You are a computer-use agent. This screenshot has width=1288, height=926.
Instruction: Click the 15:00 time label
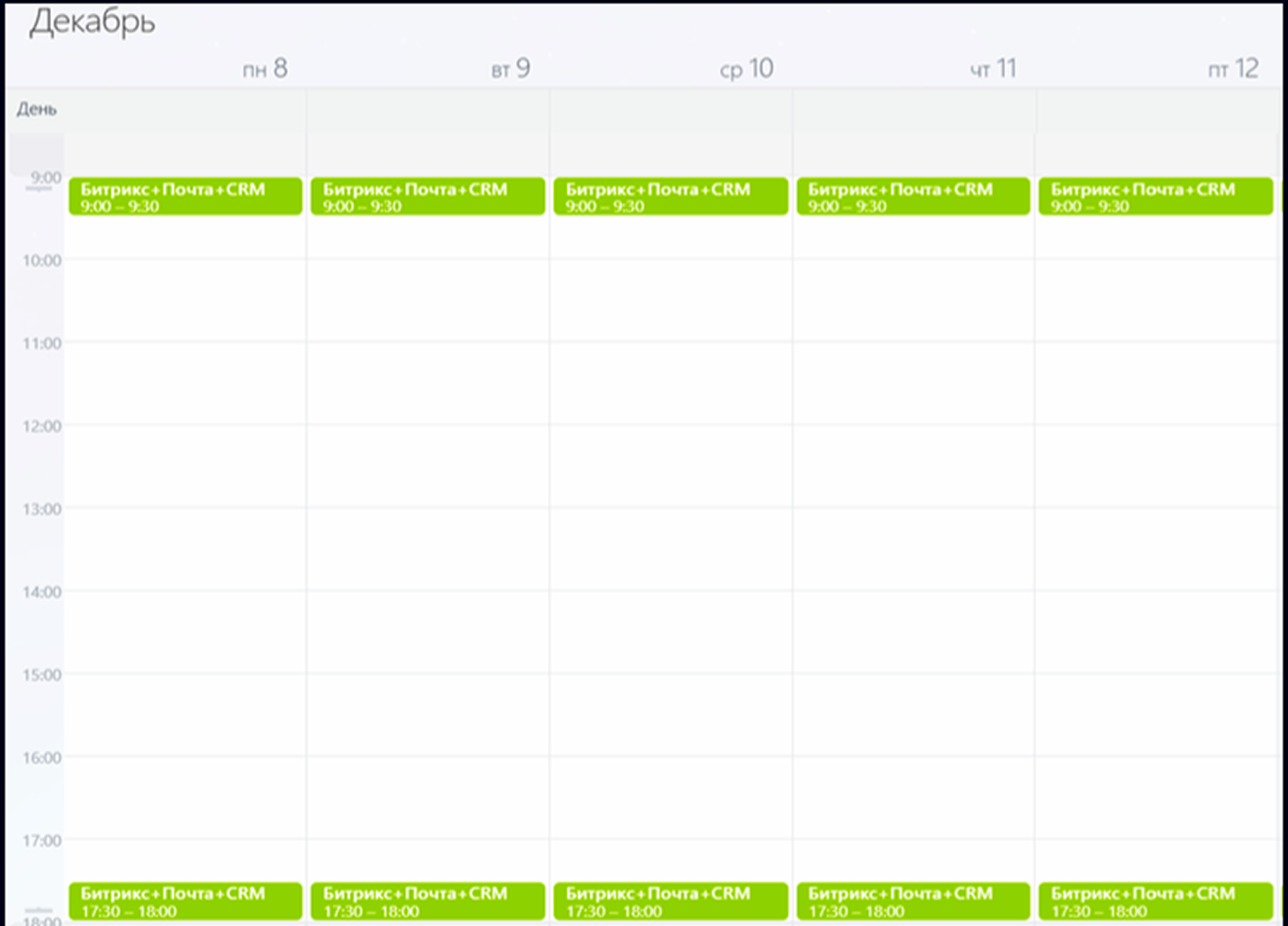(42, 675)
